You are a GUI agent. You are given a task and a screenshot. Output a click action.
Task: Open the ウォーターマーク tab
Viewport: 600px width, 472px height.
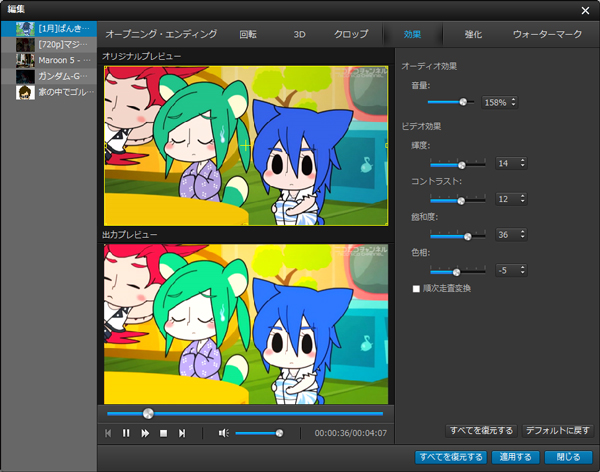[x=547, y=34]
